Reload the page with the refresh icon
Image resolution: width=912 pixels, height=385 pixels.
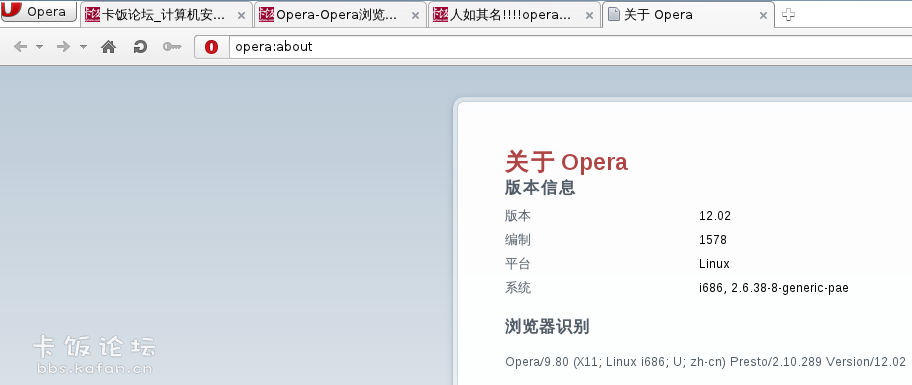(x=140, y=47)
